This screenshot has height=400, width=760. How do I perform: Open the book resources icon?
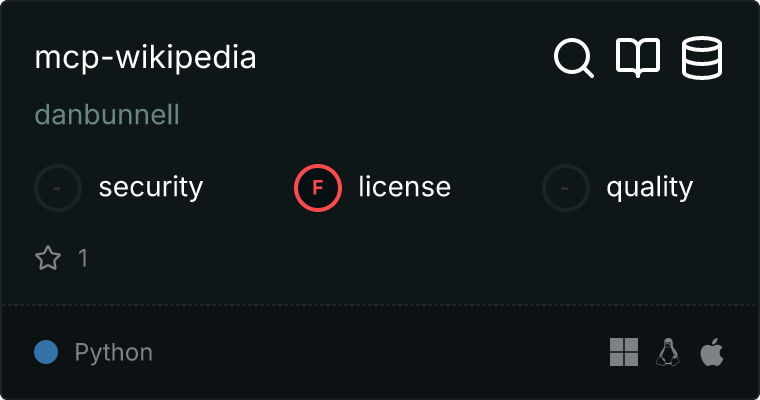(638, 58)
